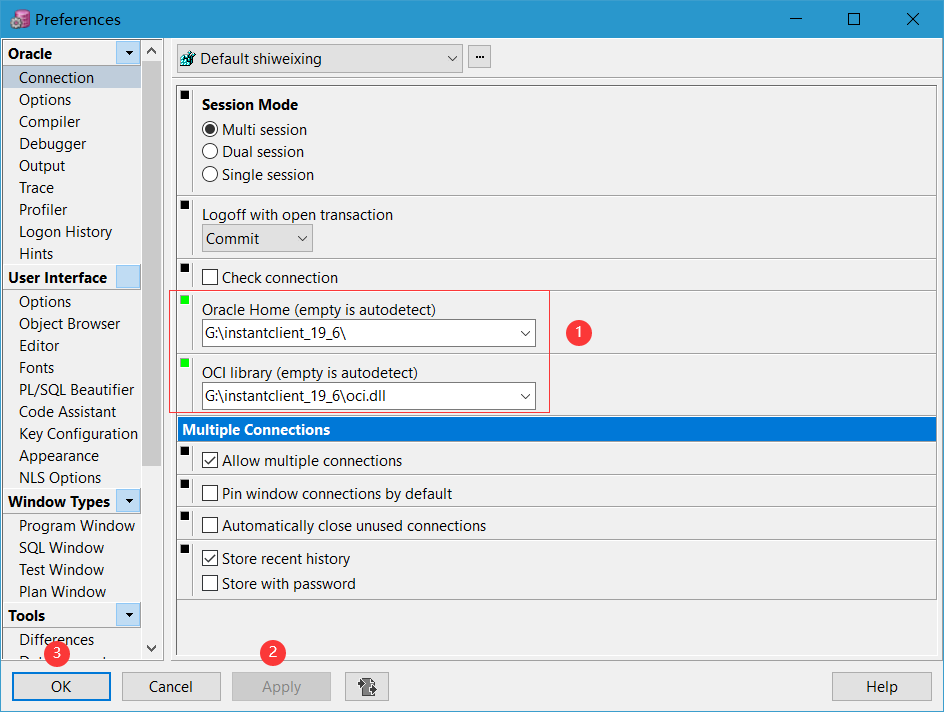This screenshot has width=944, height=712.
Task: Open the Default shiweixing preference set dropdown
Action: pos(320,58)
